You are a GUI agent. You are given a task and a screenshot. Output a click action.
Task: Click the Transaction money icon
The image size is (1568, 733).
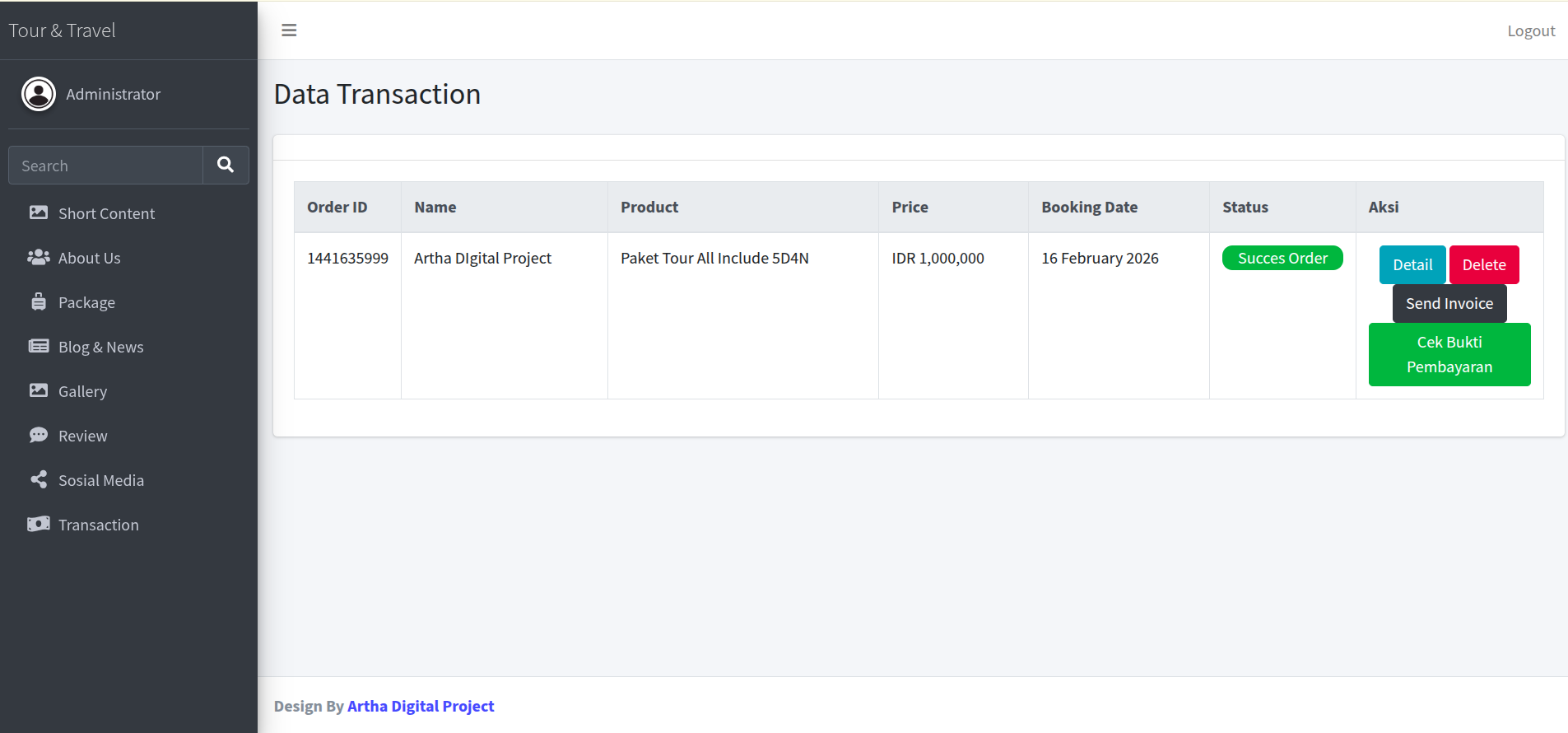[x=39, y=524]
